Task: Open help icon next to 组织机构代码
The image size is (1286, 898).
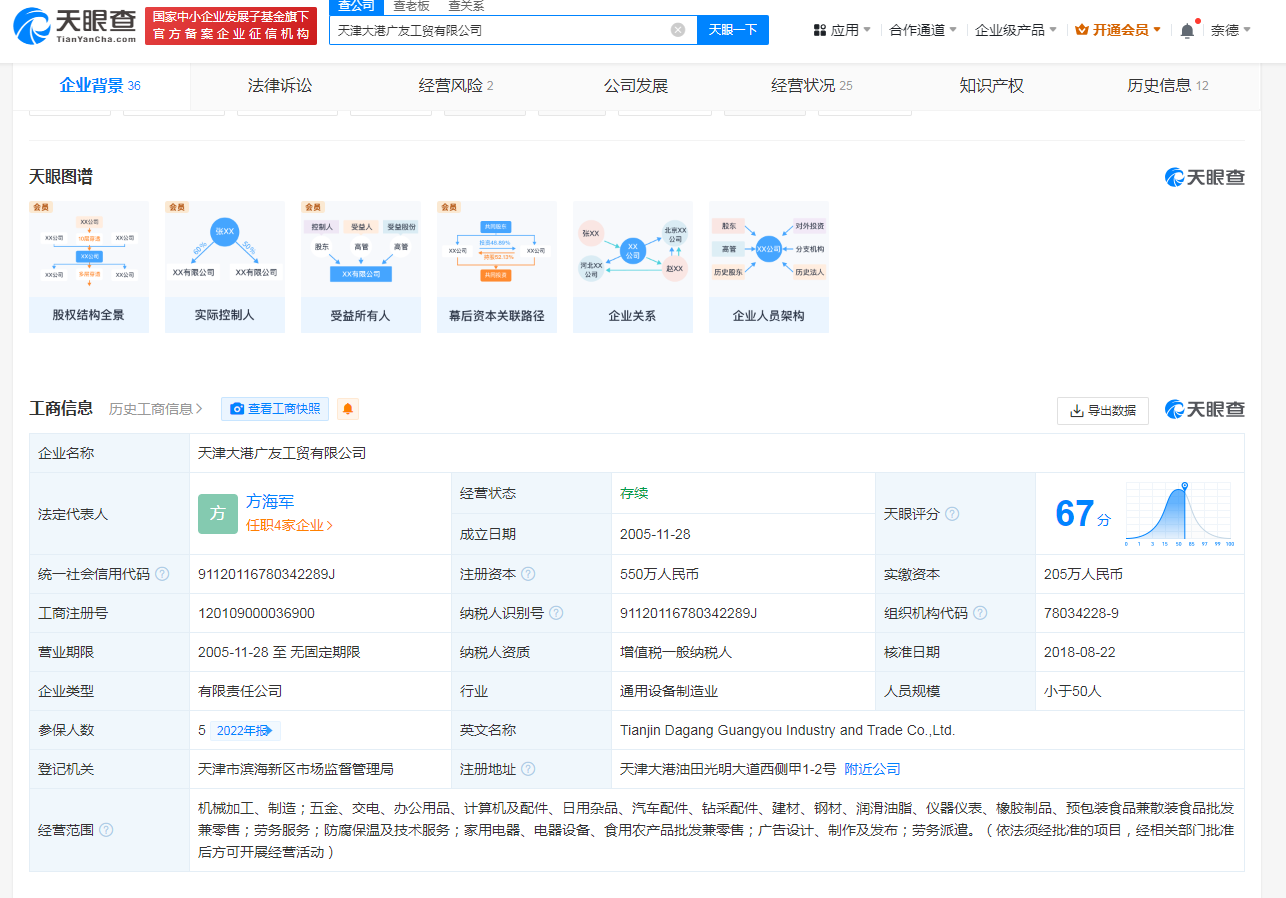Action: click(980, 613)
